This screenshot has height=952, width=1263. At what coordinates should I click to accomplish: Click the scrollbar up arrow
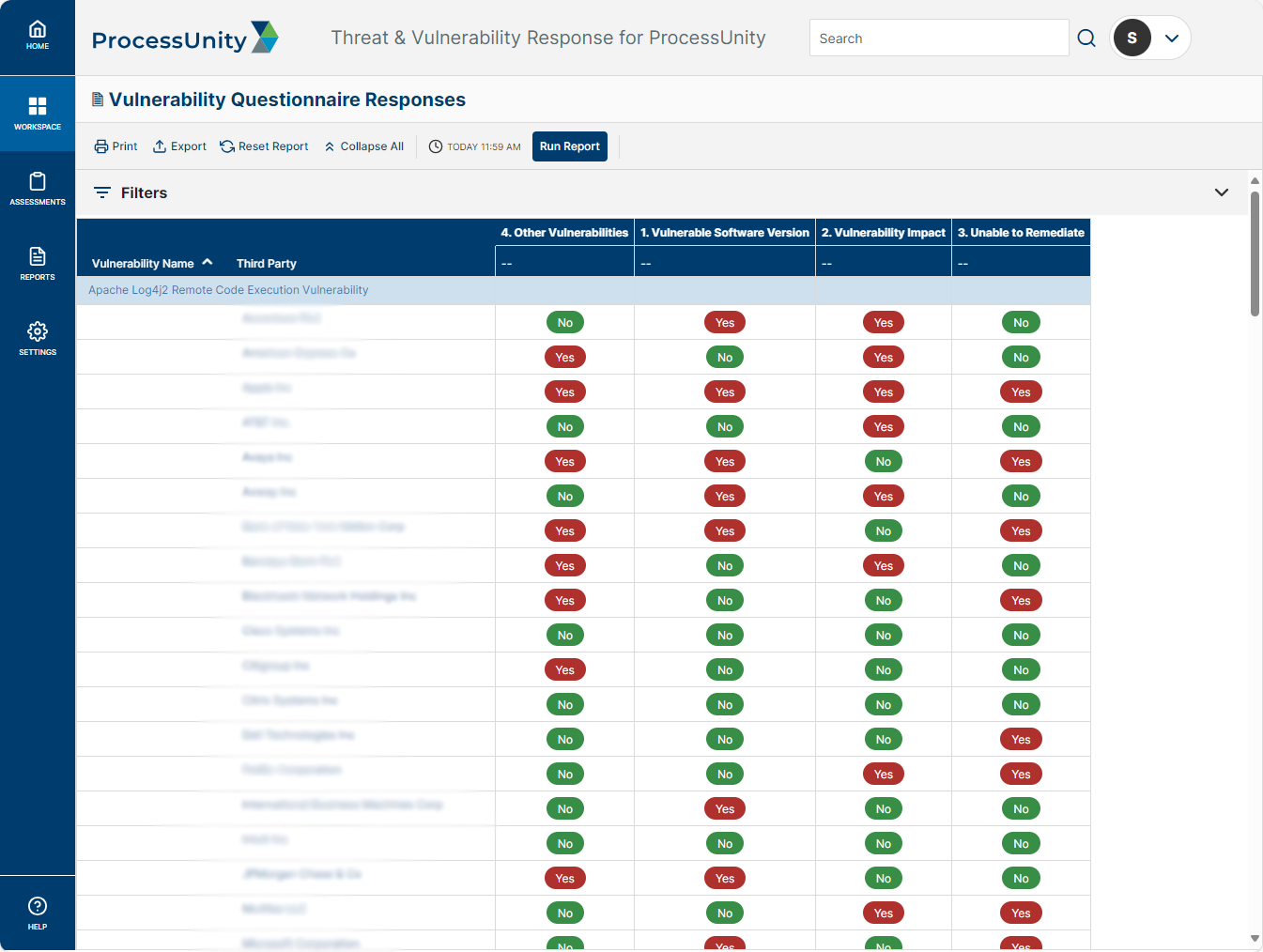pos(1255,180)
